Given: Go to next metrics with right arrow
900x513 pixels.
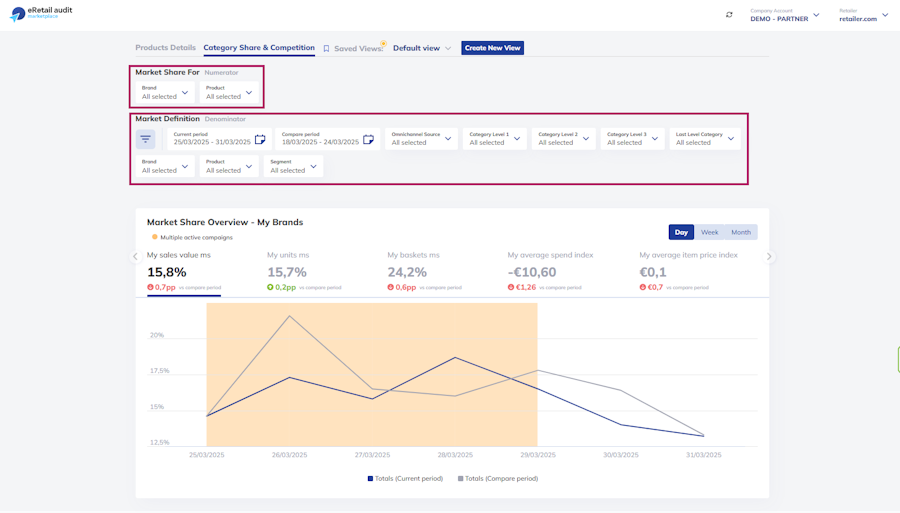Looking at the screenshot, I should (x=769, y=256).
